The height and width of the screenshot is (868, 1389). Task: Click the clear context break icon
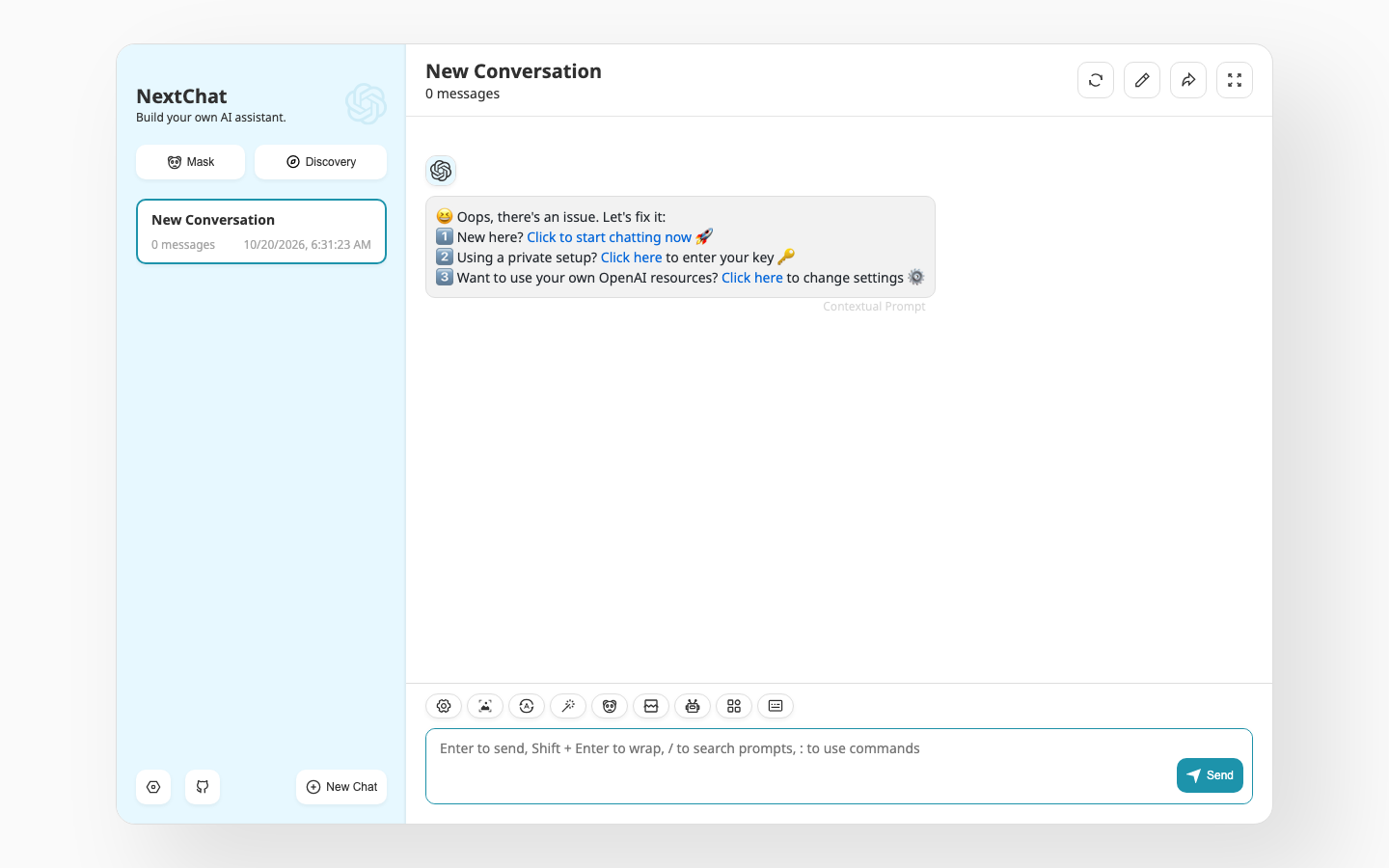pos(651,706)
